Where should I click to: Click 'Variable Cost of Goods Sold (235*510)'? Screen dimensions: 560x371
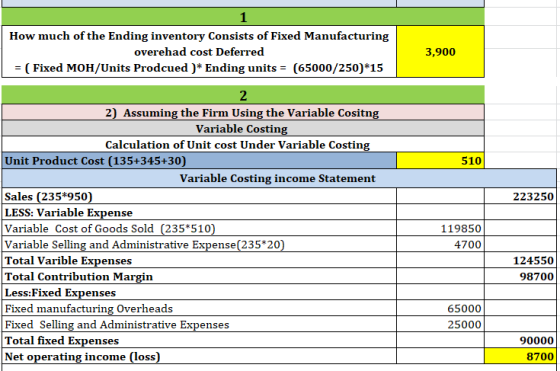(x=199, y=229)
